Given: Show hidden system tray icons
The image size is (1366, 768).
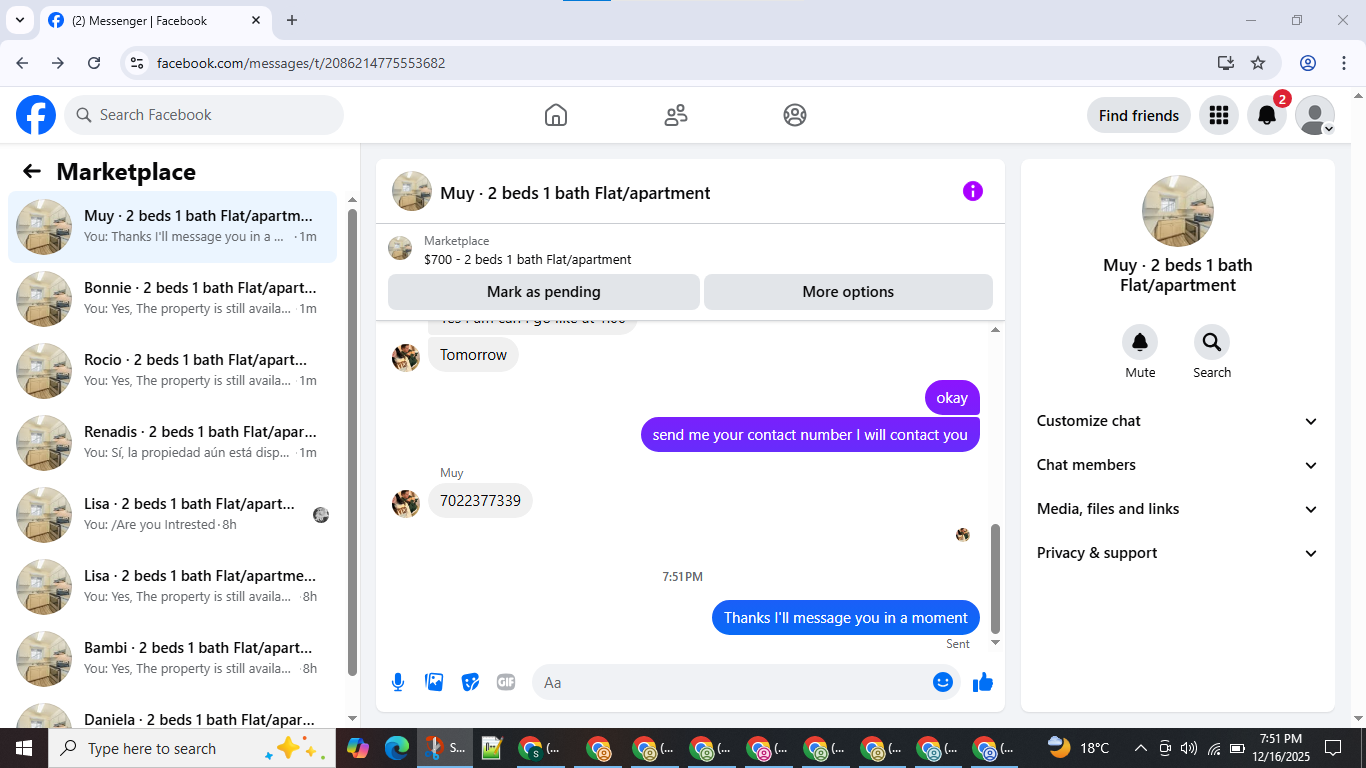Looking at the screenshot, I should (x=1140, y=748).
